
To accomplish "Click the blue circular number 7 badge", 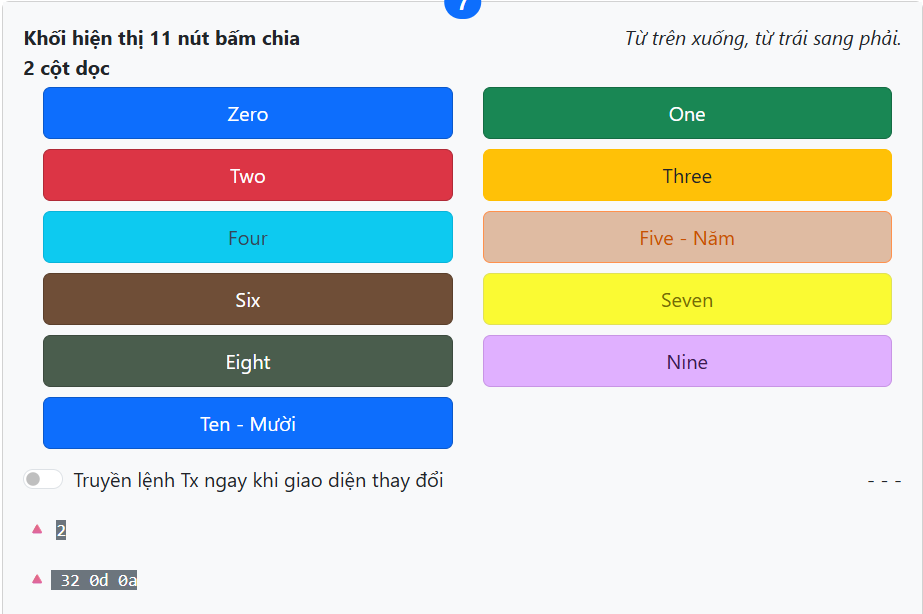I will tap(462, 6).
